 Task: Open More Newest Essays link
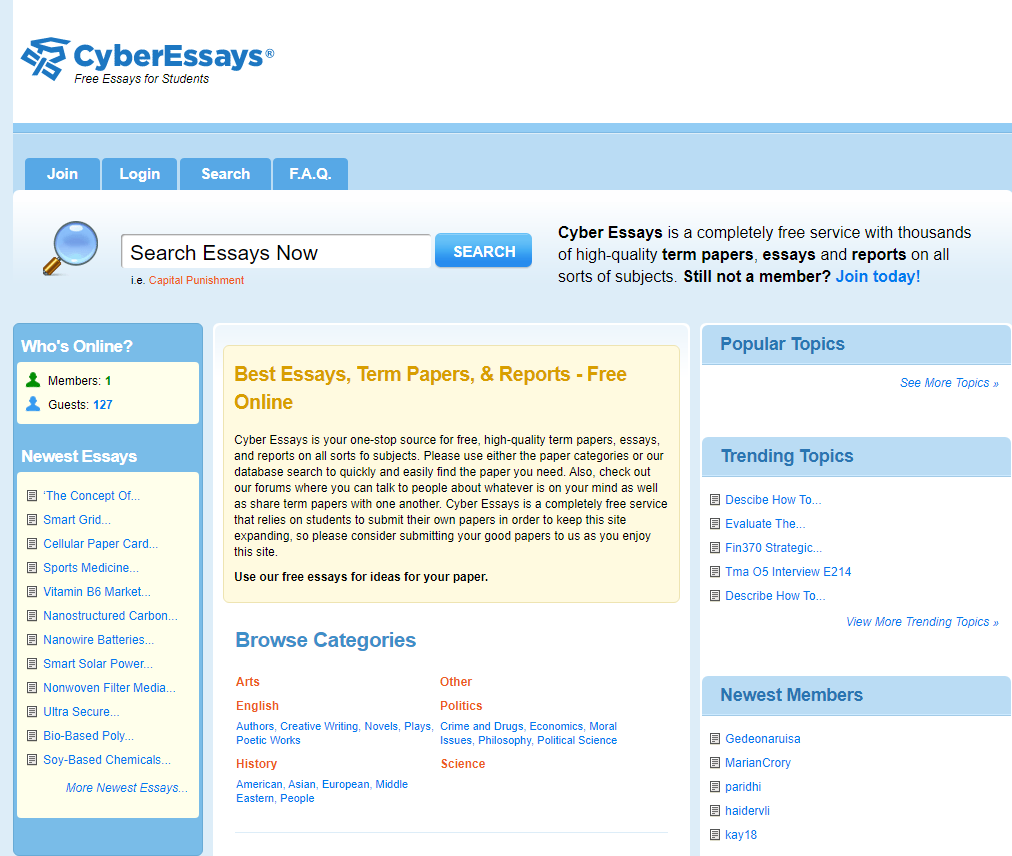(126, 788)
